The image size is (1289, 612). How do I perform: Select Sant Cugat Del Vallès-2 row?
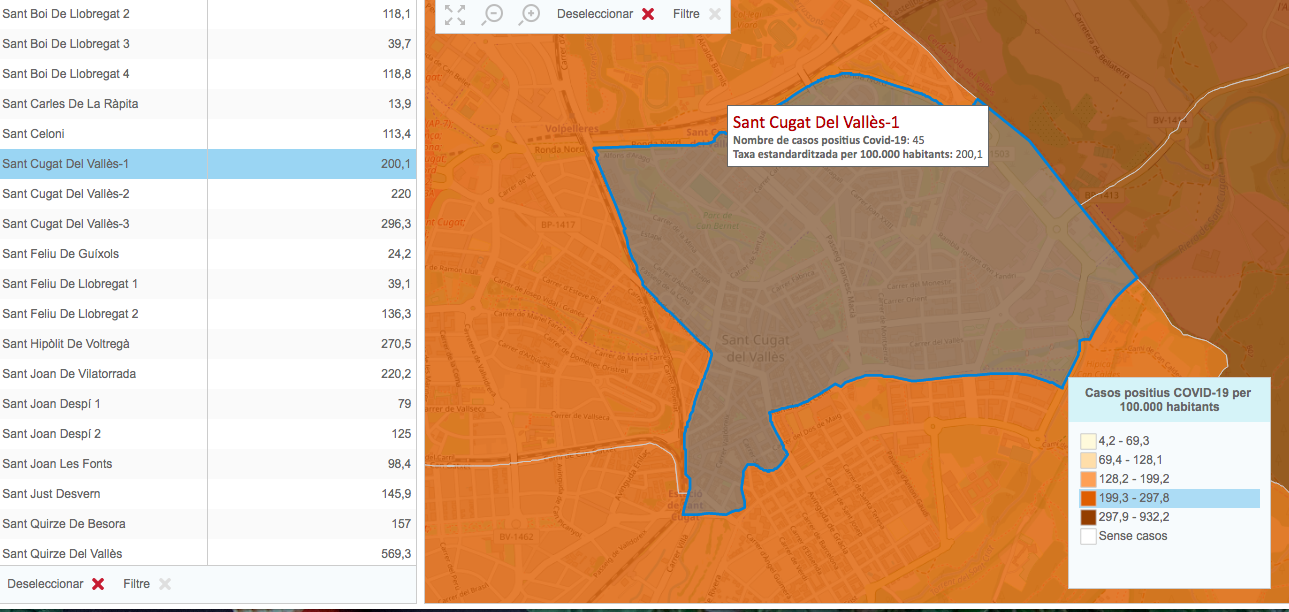(x=207, y=194)
